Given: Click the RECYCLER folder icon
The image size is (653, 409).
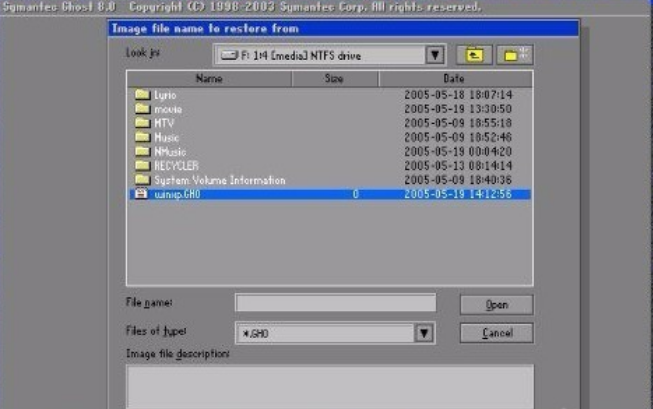Looking at the screenshot, I should [142, 165].
